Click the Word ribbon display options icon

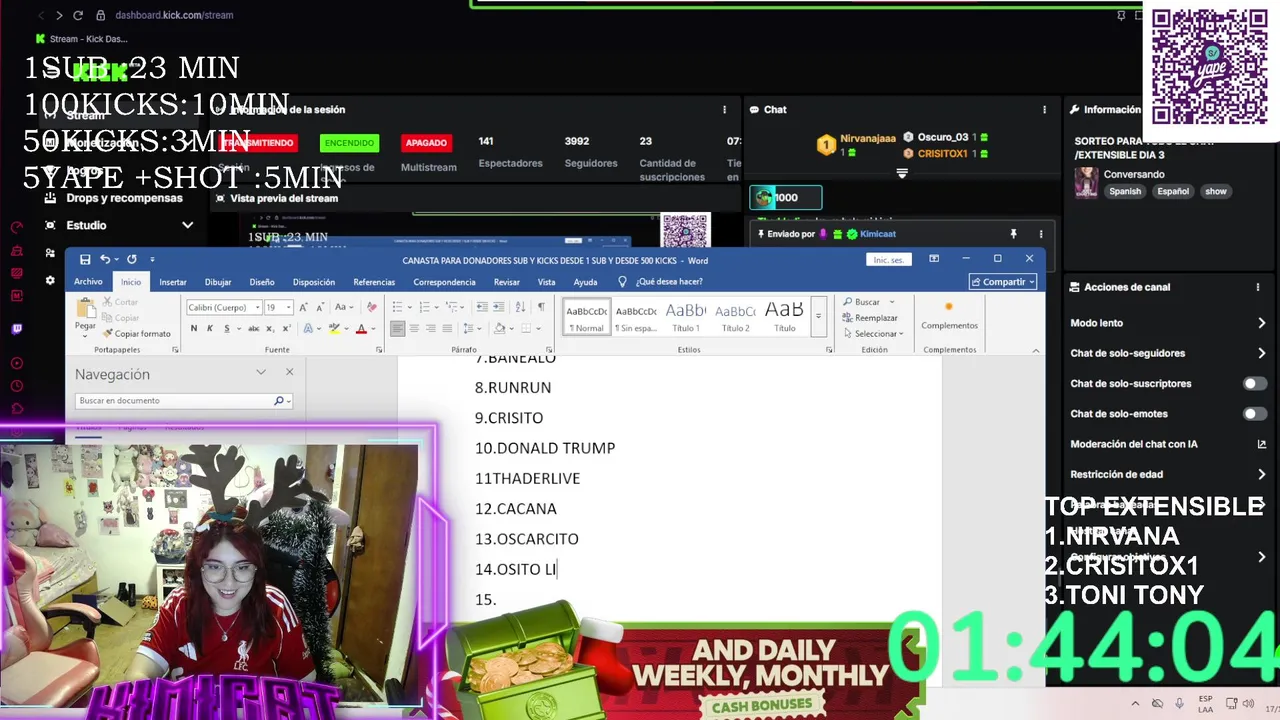tap(934, 259)
